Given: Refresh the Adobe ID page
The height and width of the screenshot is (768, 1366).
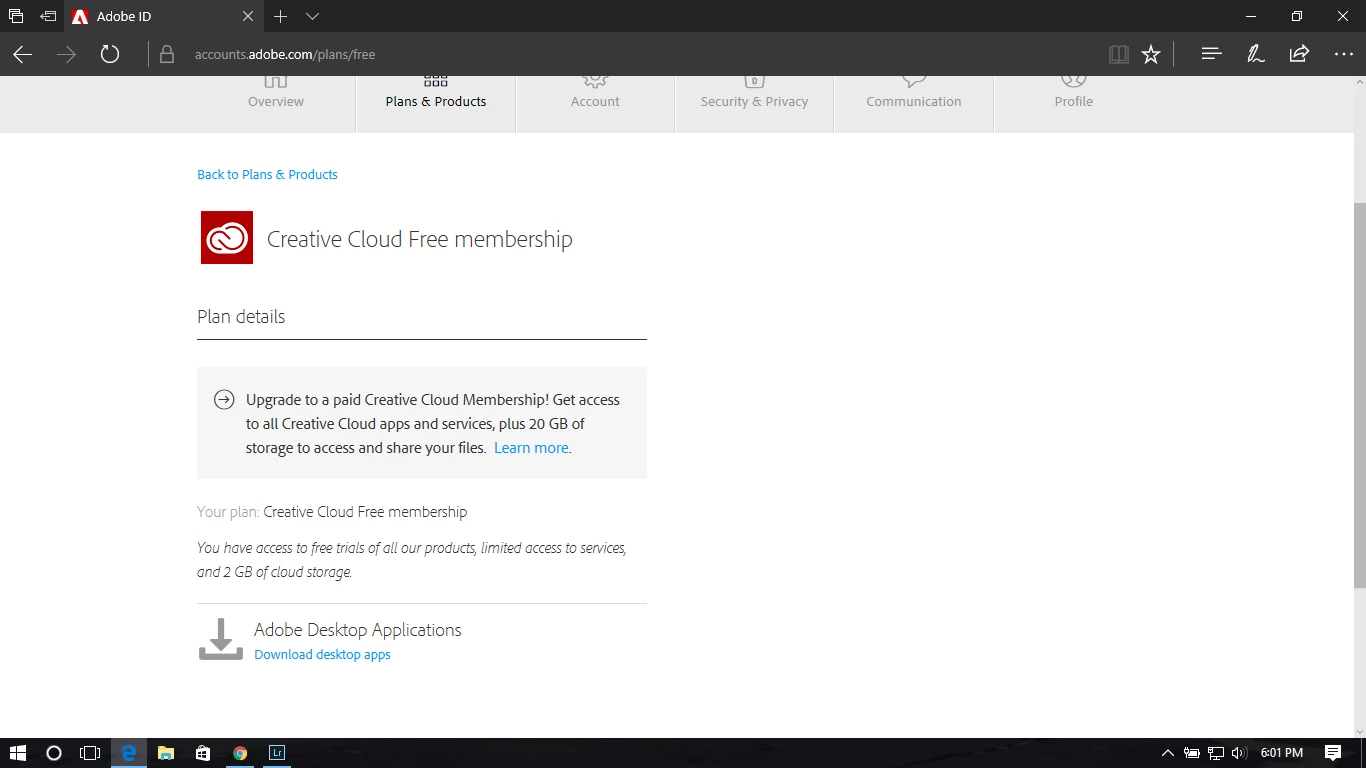Looking at the screenshot, I should (110, 54).
